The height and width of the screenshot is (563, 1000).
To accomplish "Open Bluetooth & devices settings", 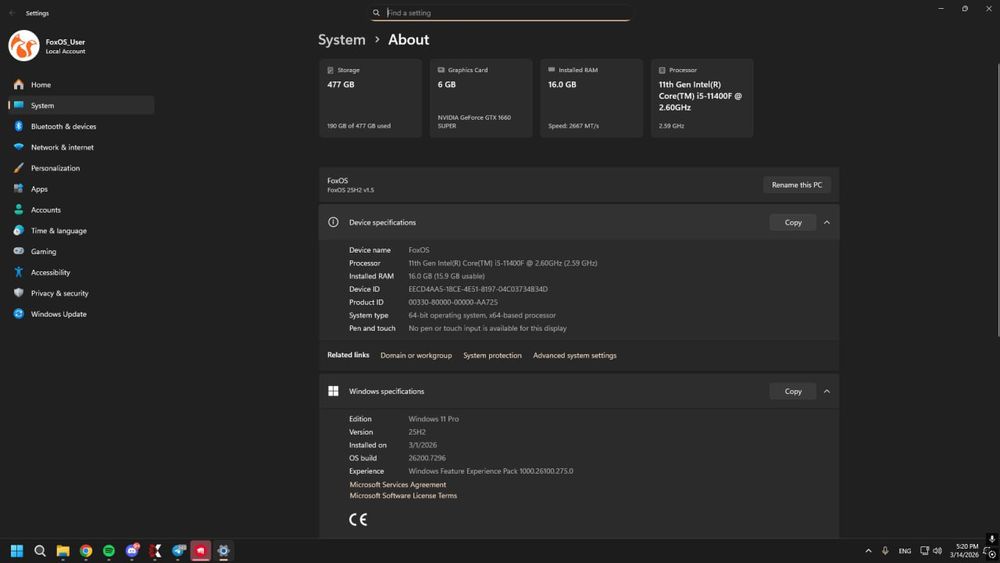I will [x=63, y=127].
